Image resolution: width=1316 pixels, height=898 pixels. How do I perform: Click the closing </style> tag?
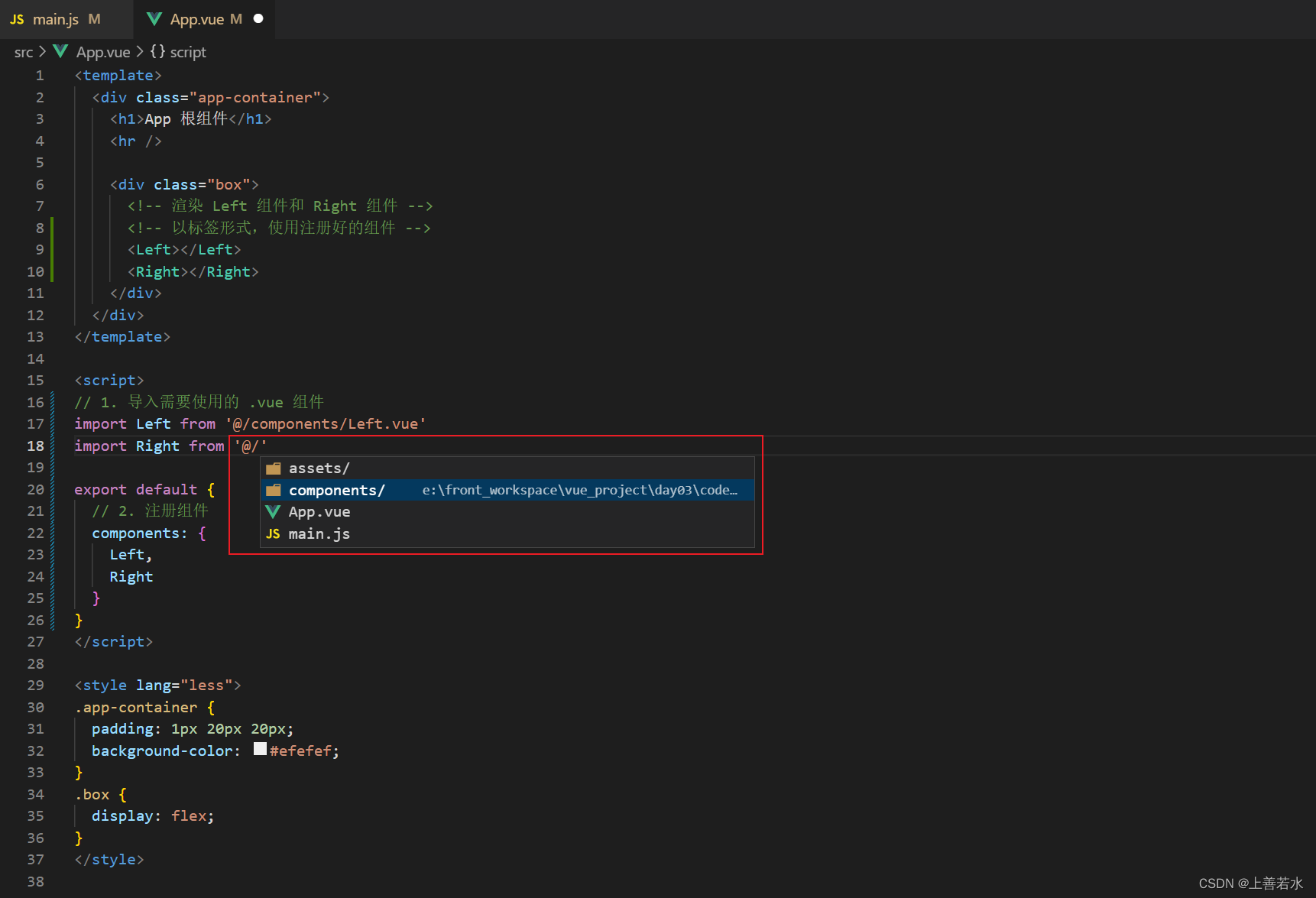click(x=109, y=860)
